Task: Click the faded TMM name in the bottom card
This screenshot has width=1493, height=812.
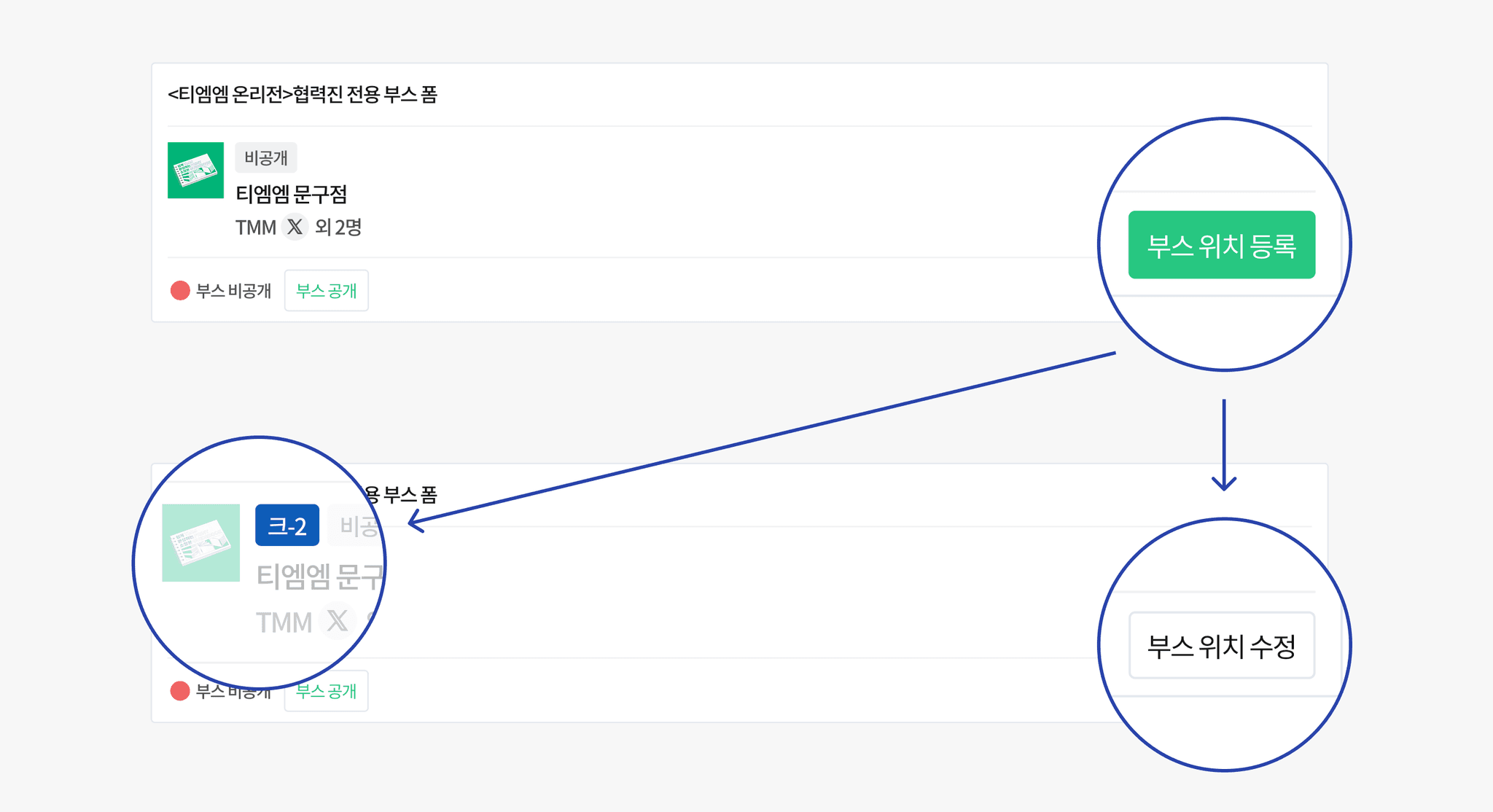Action: coord(284,622)
